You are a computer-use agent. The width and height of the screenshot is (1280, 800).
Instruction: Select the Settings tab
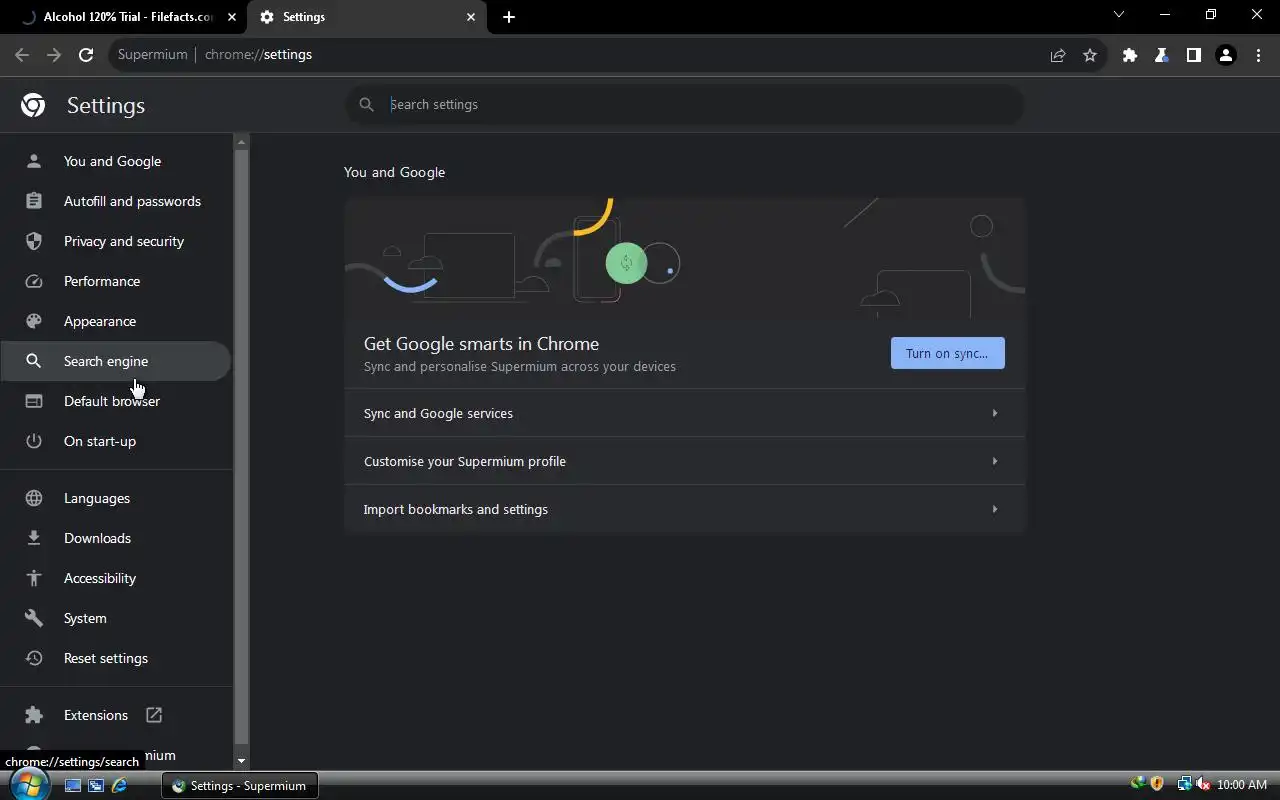click(366, 17)
